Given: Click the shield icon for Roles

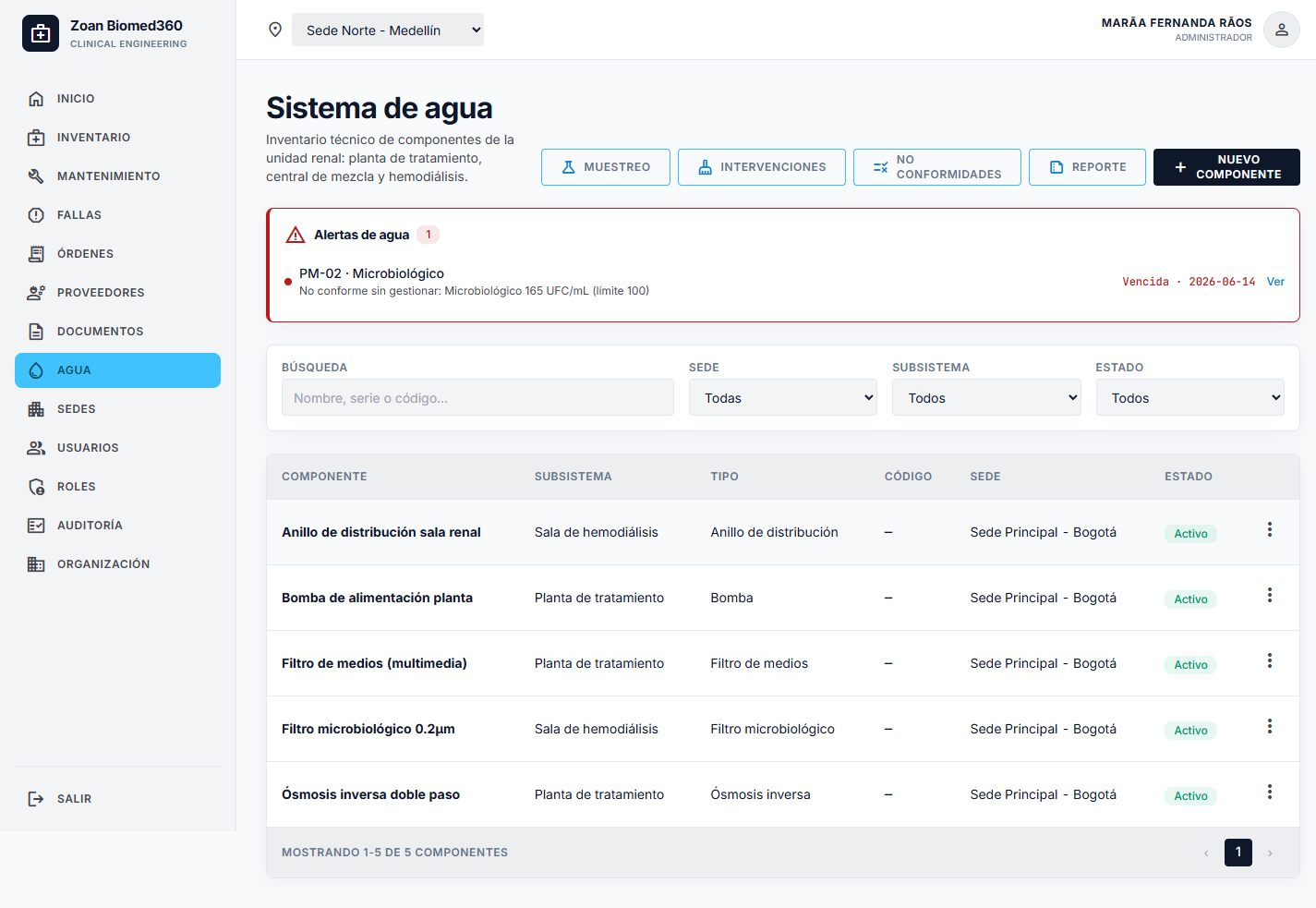Looking at the screenshot, I should point(36,487).
